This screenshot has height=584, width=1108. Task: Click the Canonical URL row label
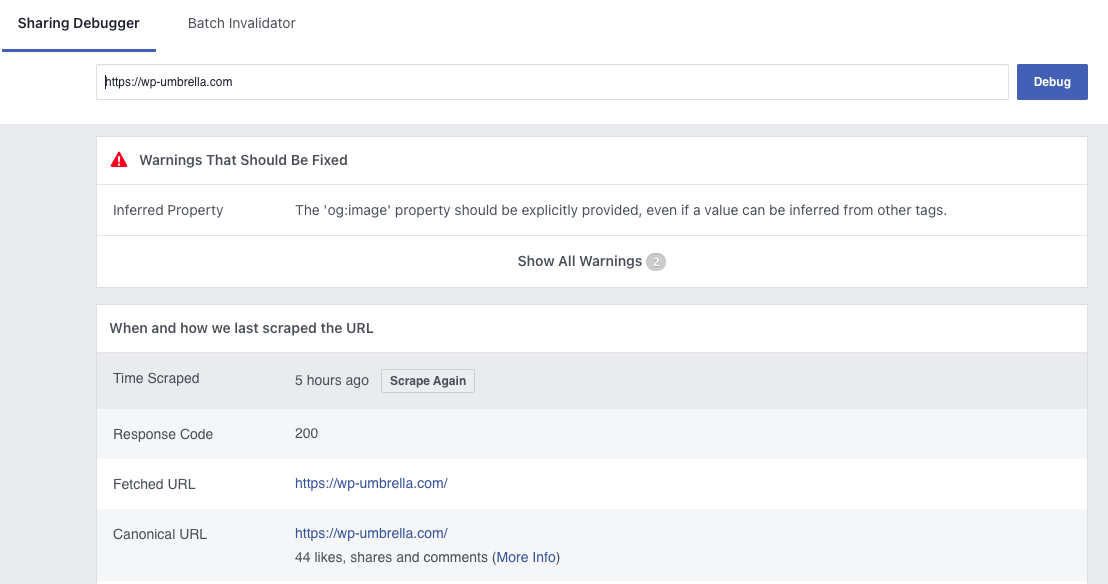click(x=160, y=533)
